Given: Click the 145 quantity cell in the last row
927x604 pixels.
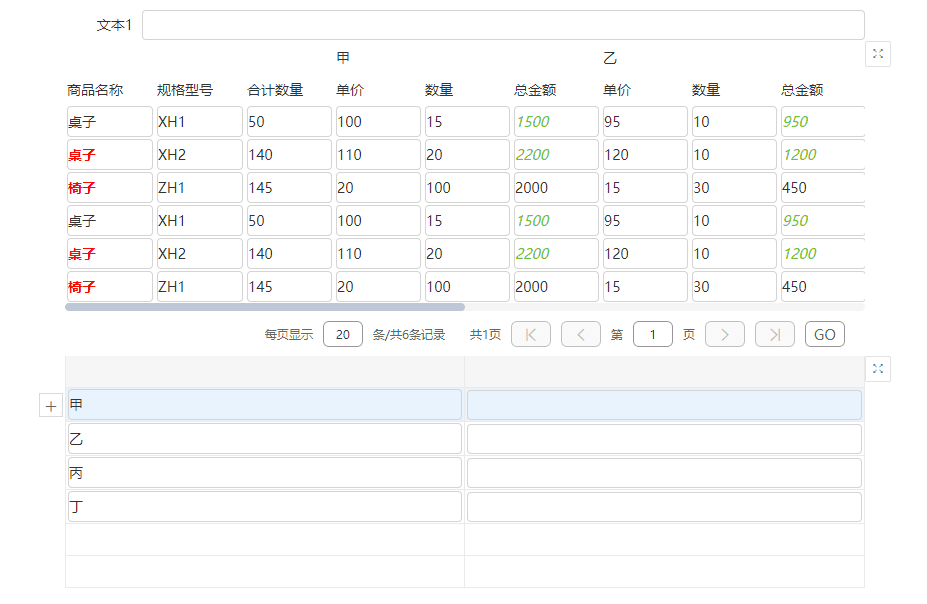Looking at the screenshot, I should (289, 287).
